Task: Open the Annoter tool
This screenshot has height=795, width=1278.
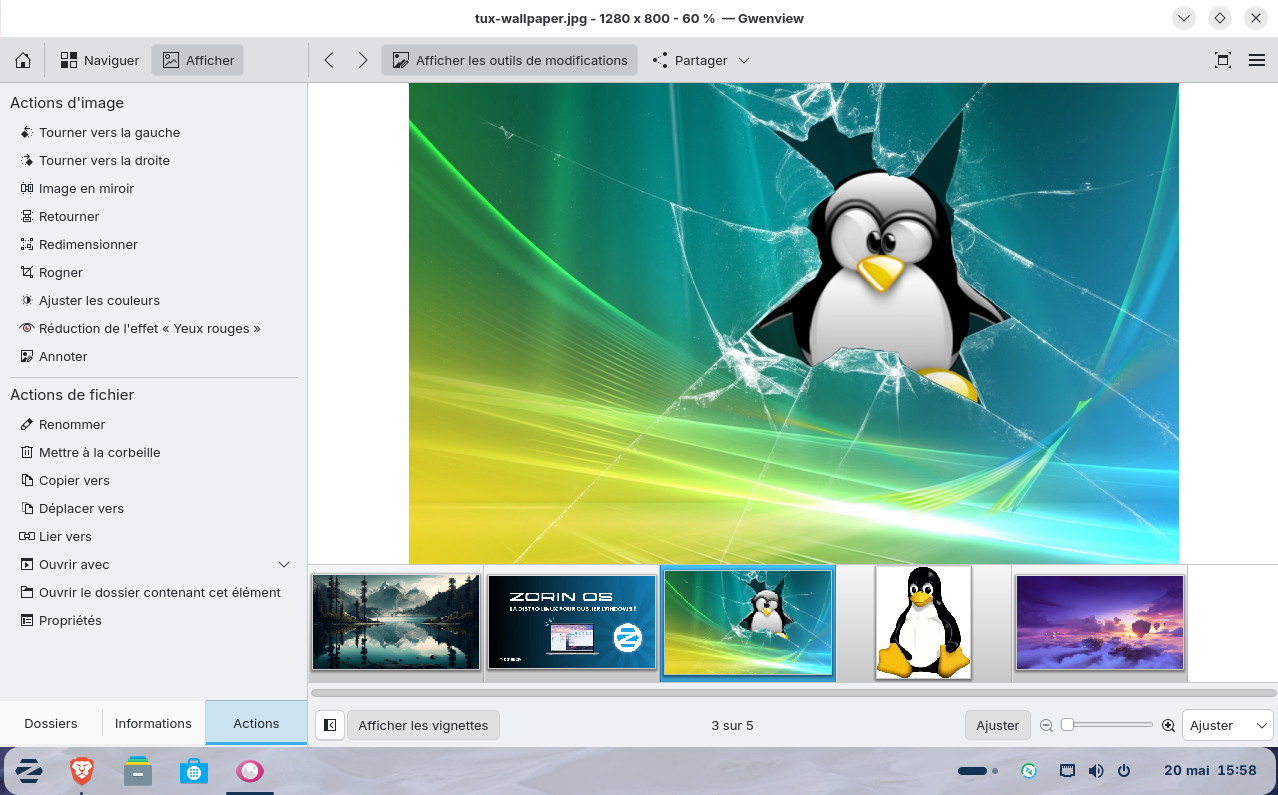Action: click(x=54, y=356)
